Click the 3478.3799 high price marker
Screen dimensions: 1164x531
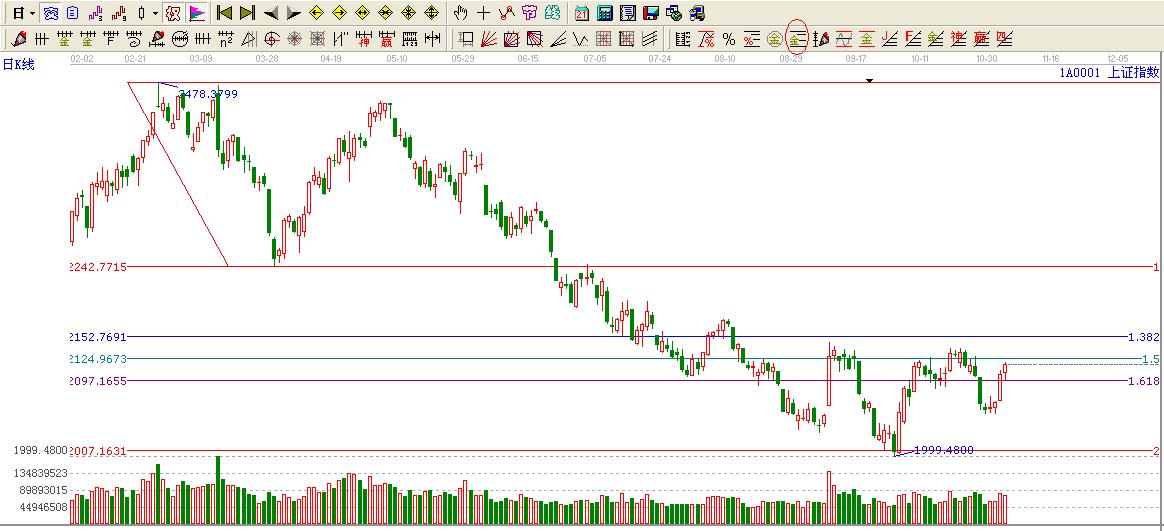(x=207, y=94)
